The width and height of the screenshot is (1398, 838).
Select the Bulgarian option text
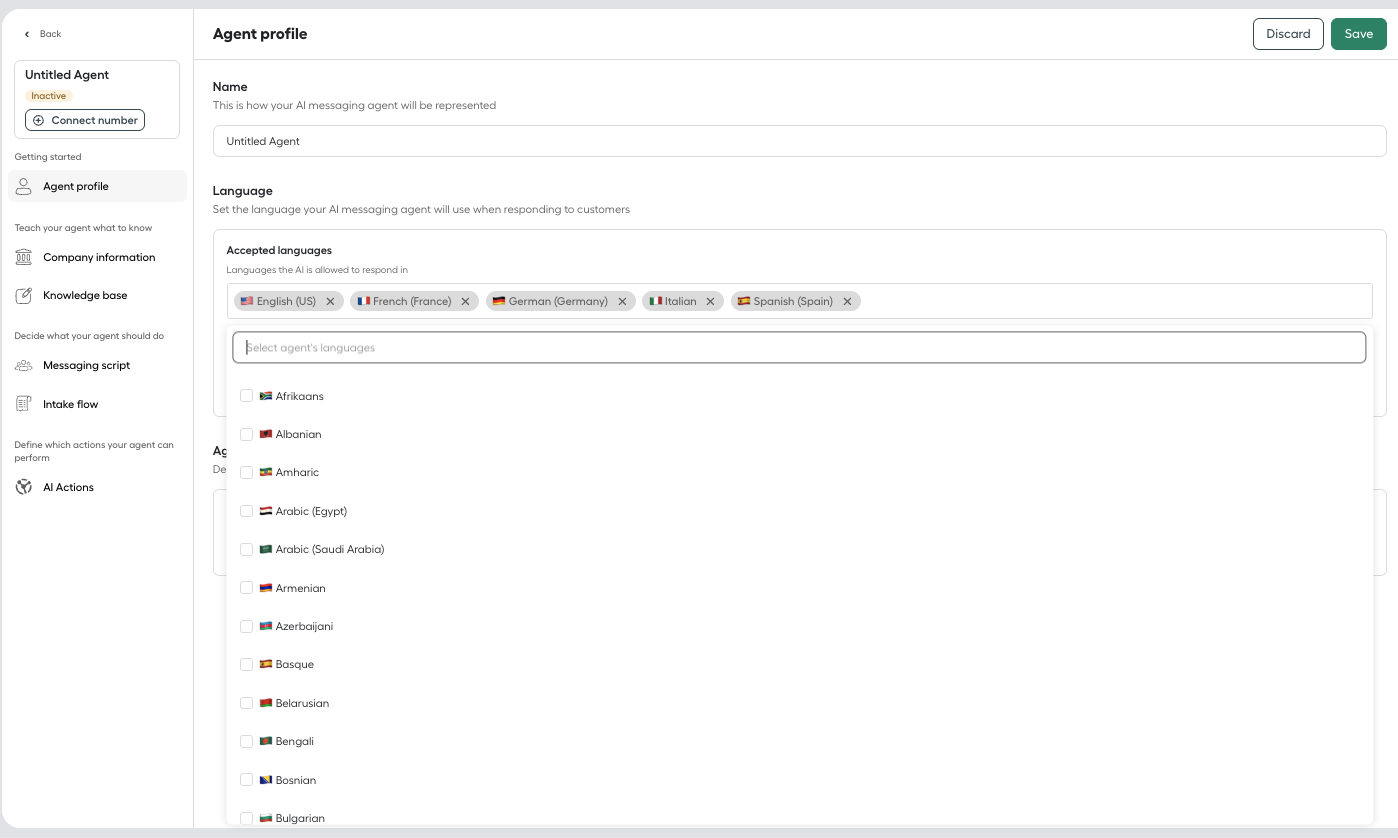click(300, 818)
